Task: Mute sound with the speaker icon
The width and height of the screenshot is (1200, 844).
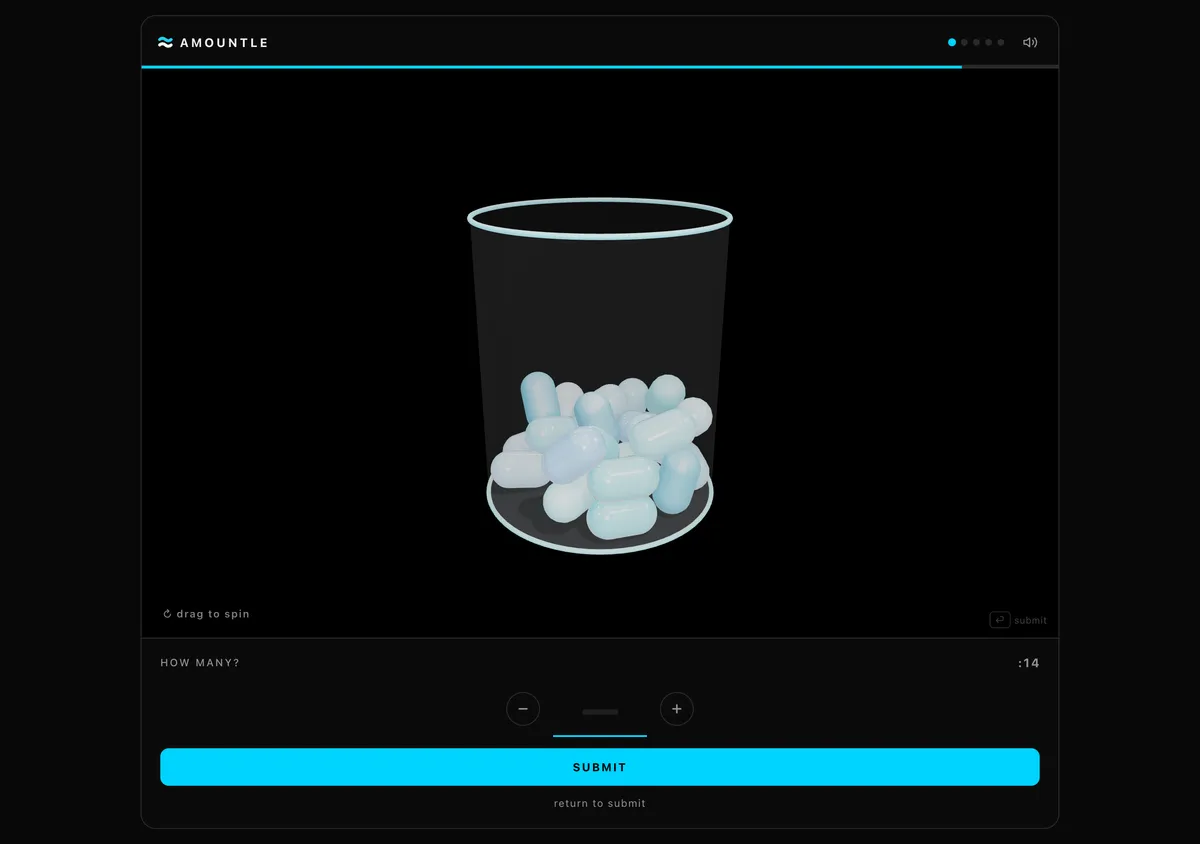Action: (x=1030, y=43)
